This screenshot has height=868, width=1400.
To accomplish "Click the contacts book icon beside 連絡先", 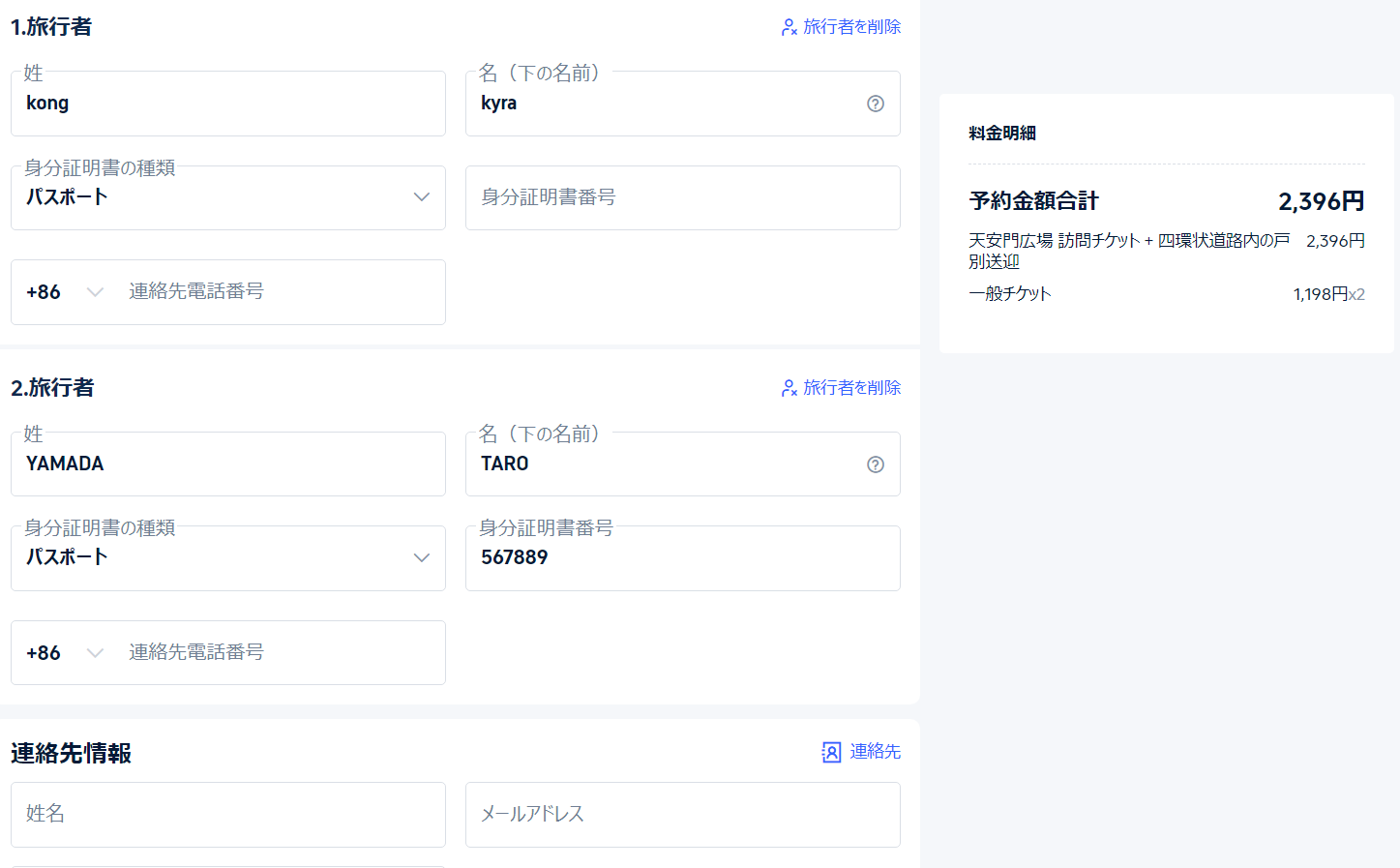I will pyautogui.click(x=831, y=752).
